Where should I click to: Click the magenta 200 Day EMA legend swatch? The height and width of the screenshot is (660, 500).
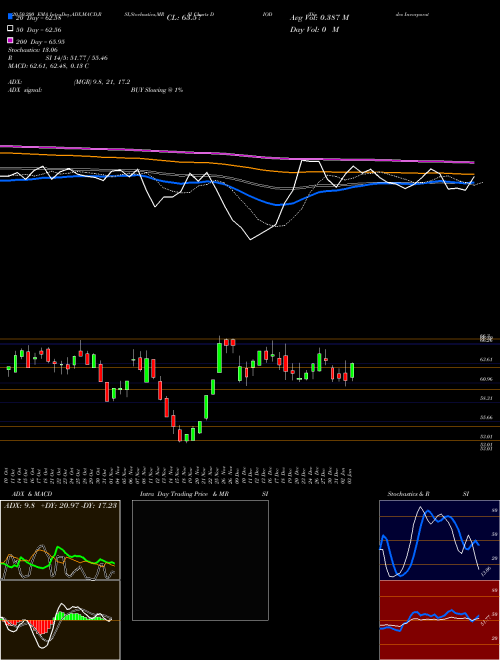pos(11,40)
